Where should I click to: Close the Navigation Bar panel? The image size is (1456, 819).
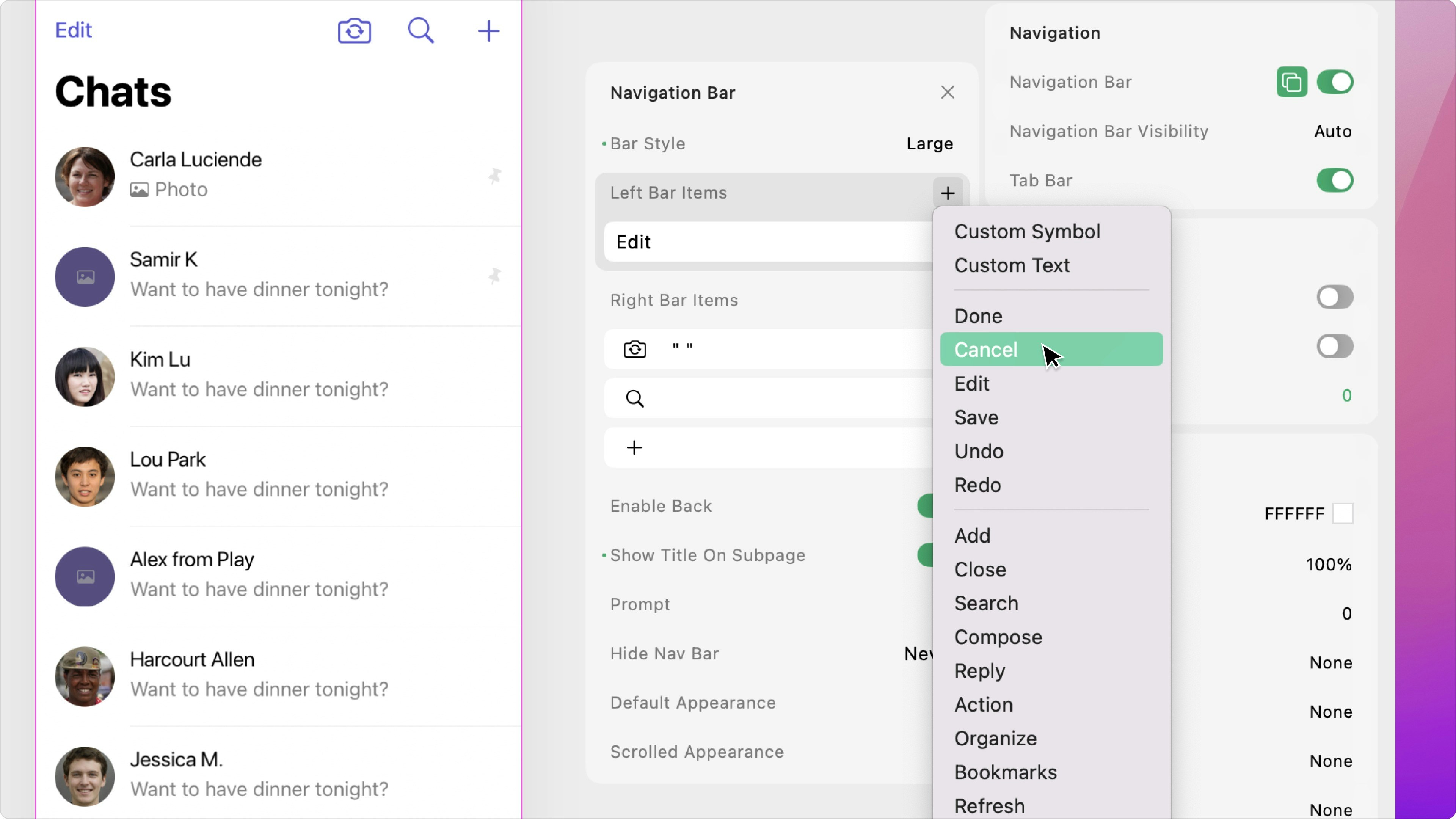pyautogui.click(x=947, y=92)
